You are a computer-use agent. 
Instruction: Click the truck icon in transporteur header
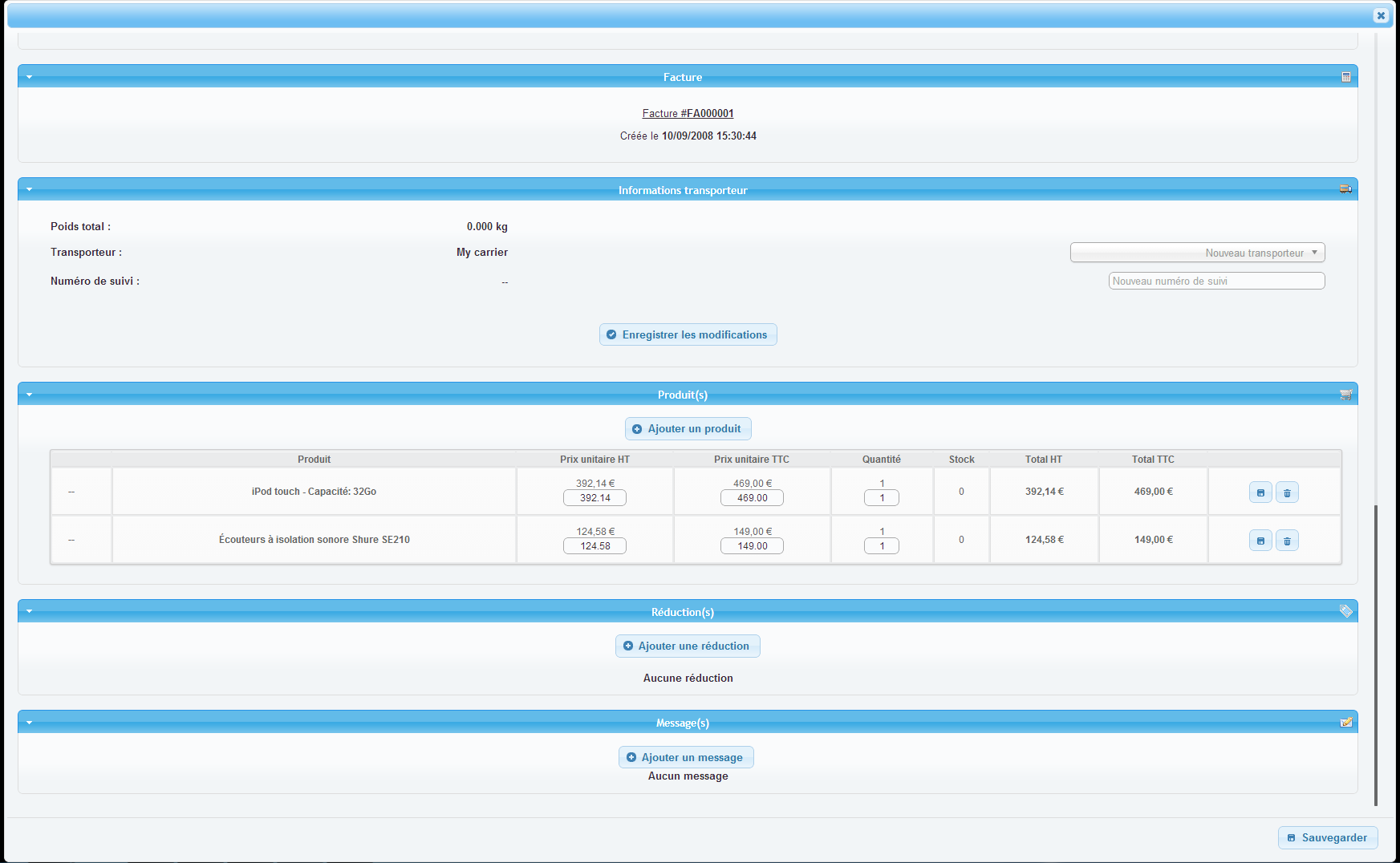[x=1345, y=189]
